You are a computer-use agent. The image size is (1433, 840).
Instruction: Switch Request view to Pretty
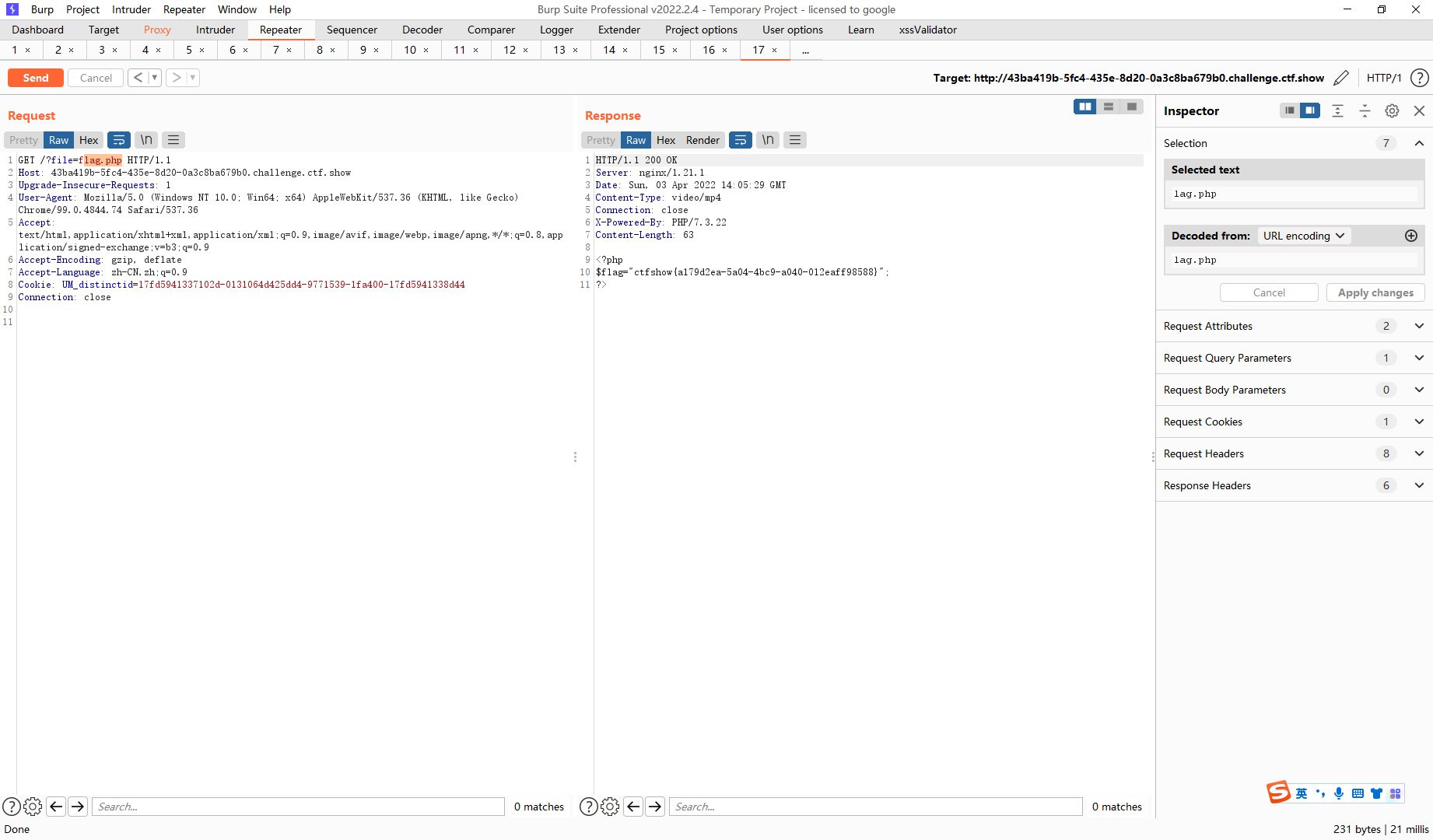click(23, 140)
